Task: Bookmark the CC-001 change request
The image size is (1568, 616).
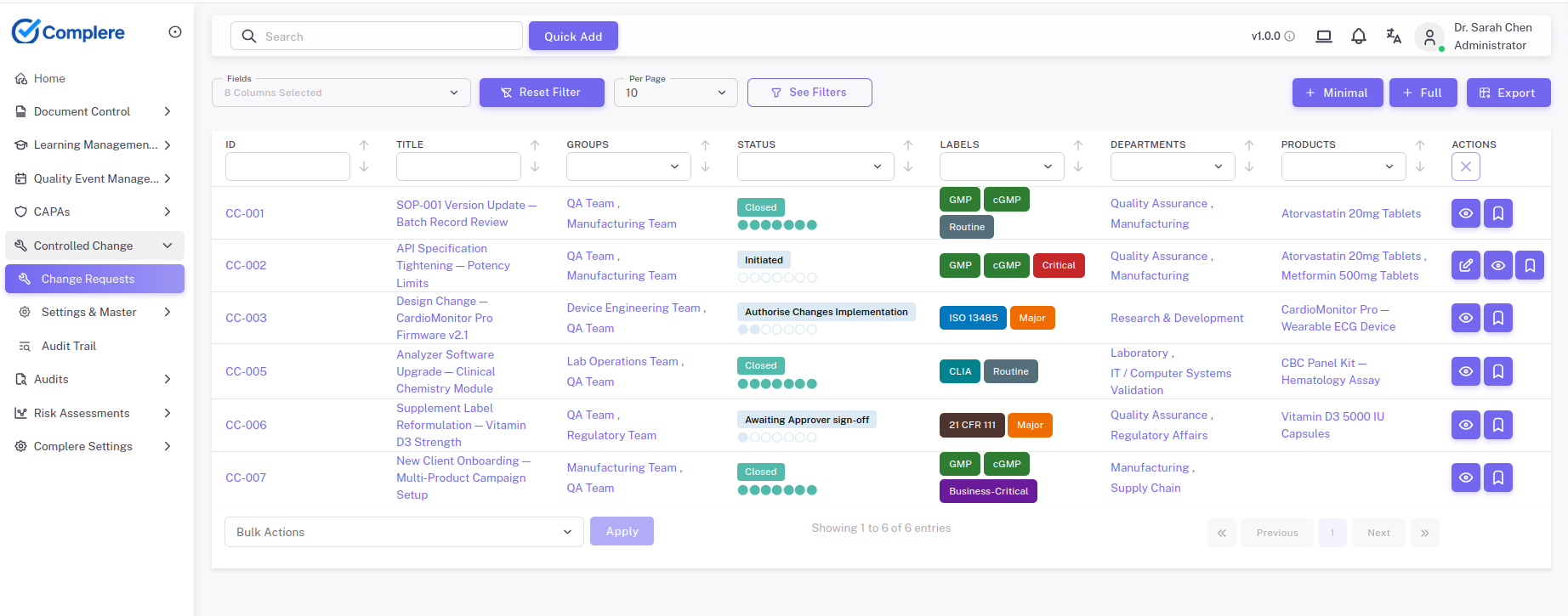Action: pyautogui.click(x=1497, y=213)
